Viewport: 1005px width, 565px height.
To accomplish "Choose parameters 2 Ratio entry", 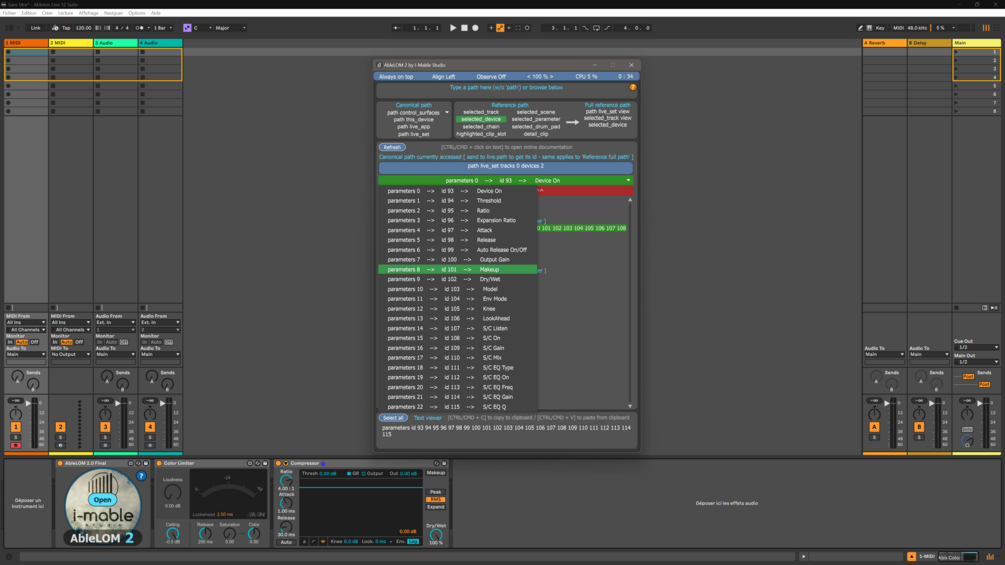I will click(457, 211).
